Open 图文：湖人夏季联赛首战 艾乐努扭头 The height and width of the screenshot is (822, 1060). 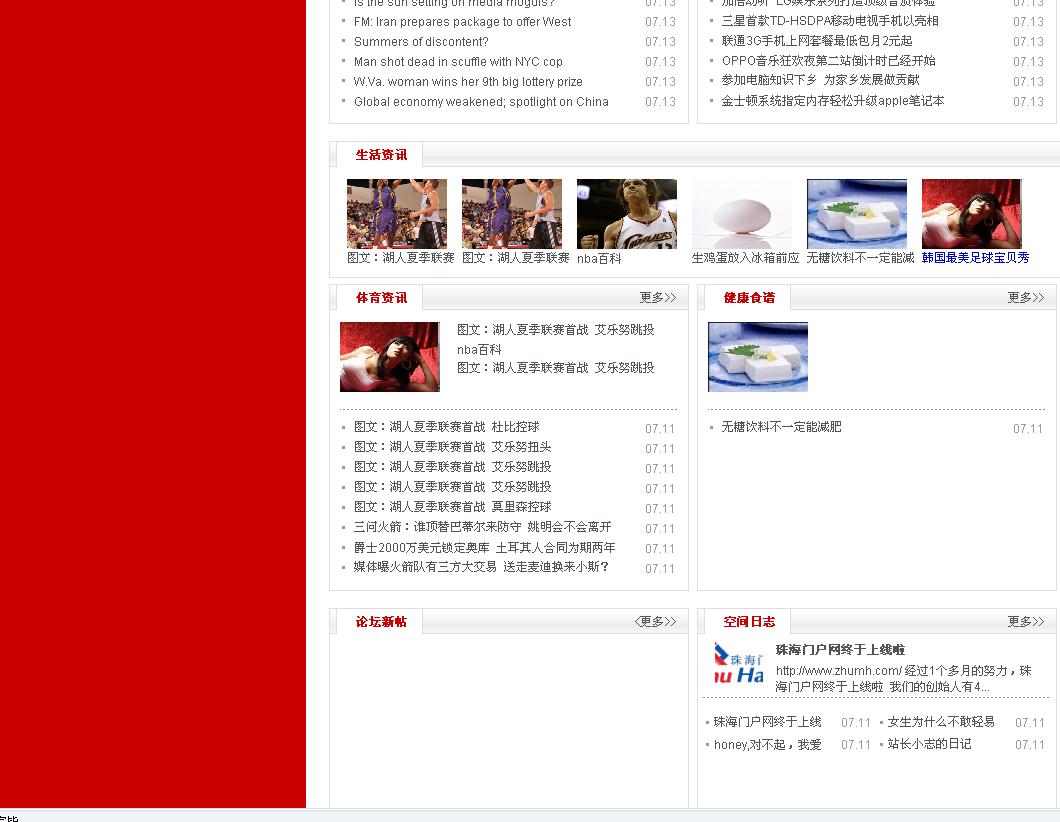tap(452, 447)
